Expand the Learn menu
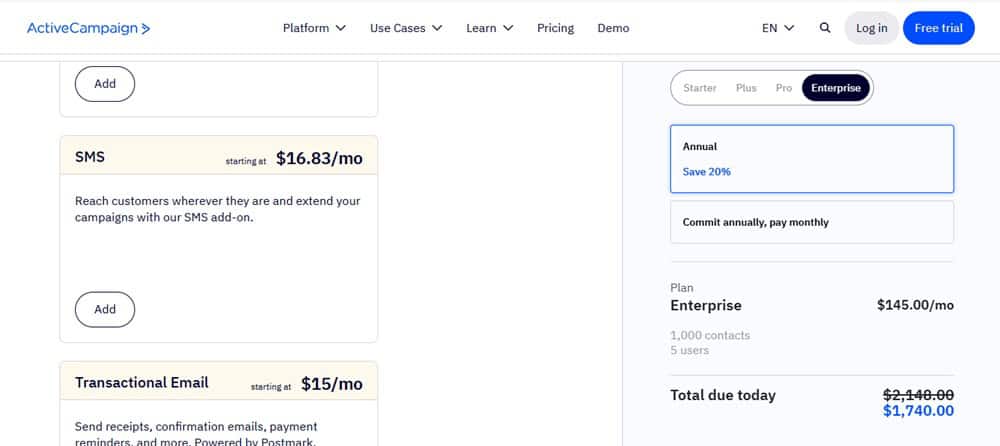The image size is (1000, 446). (x=490, y=28)
